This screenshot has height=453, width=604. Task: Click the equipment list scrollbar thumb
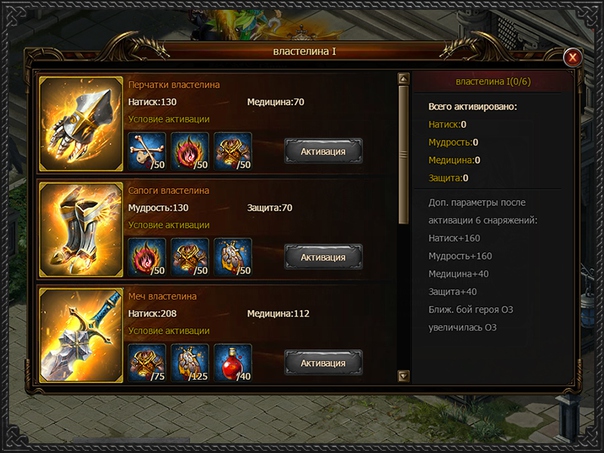pyautogui.click(x=403, y=155)
